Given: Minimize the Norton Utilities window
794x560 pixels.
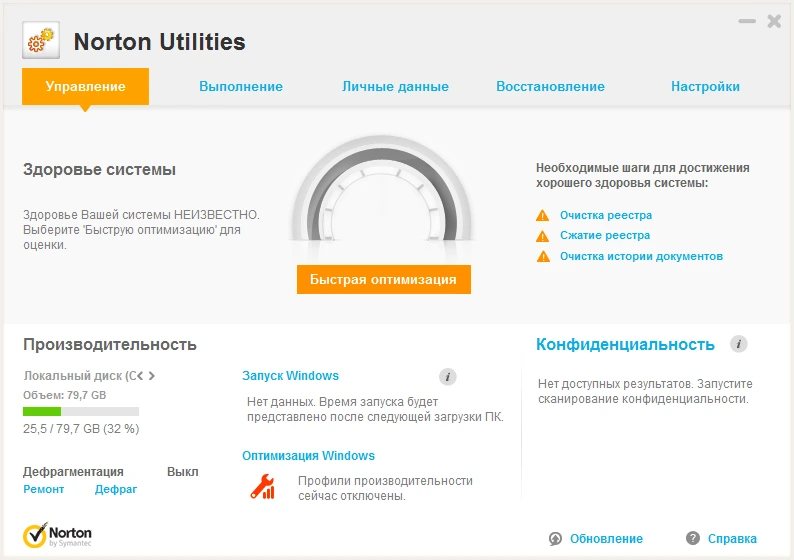Looking at the screenshot, I should 747,21.
